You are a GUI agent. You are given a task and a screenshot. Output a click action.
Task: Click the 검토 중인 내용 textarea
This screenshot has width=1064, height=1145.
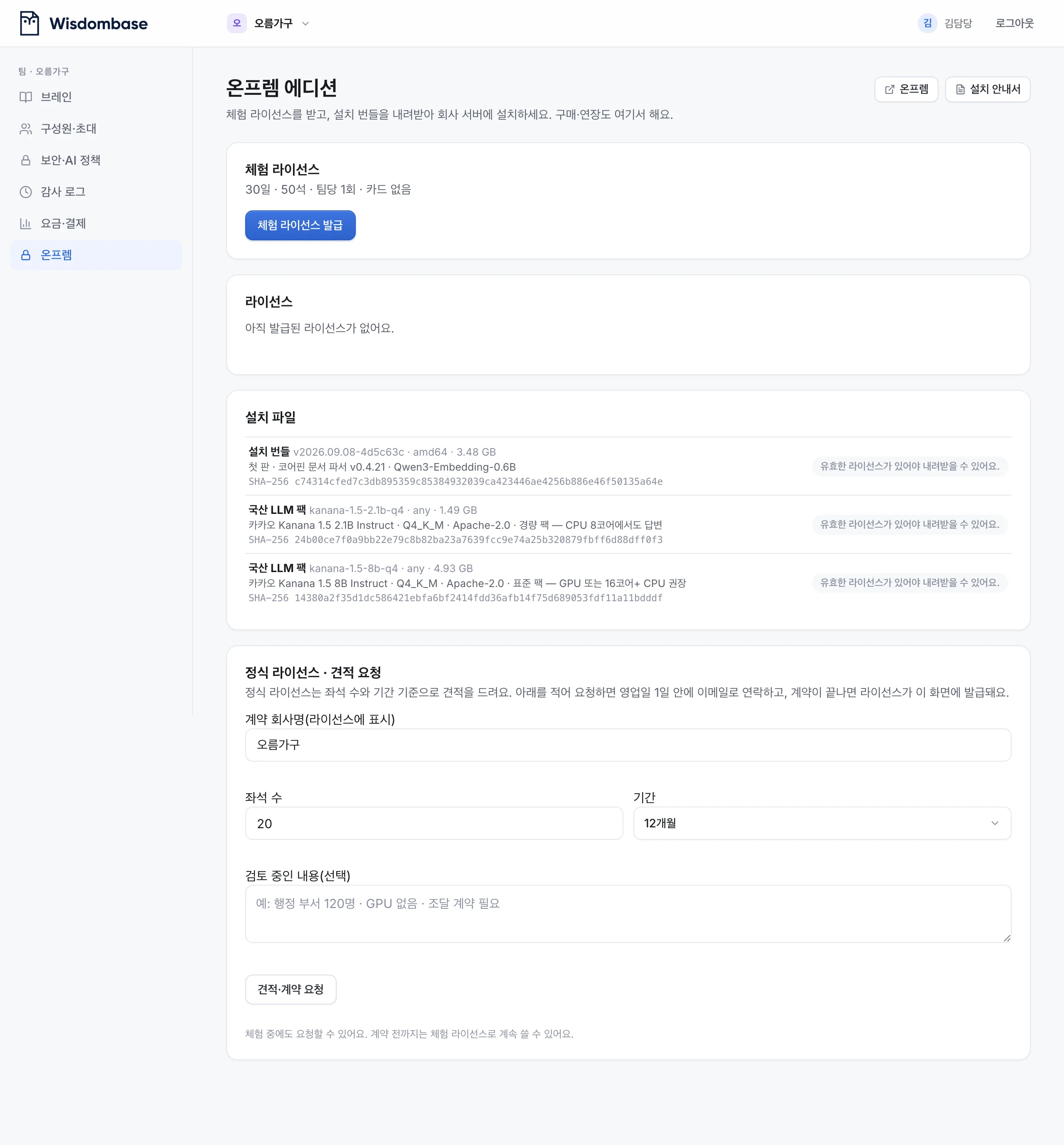[628, 914]
